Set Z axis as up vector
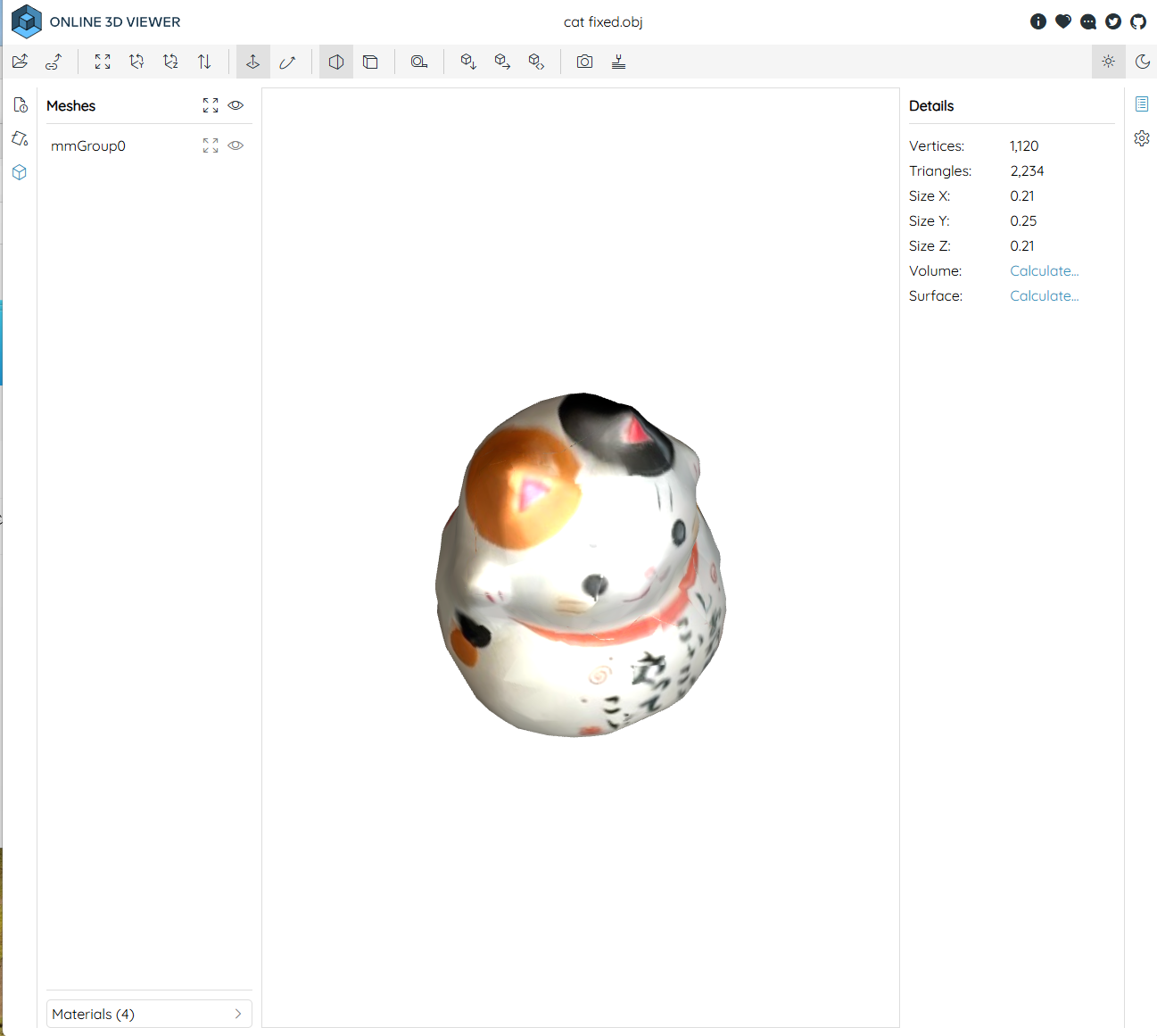The width and height of the screenshot is (1157, 1036). 170,62
